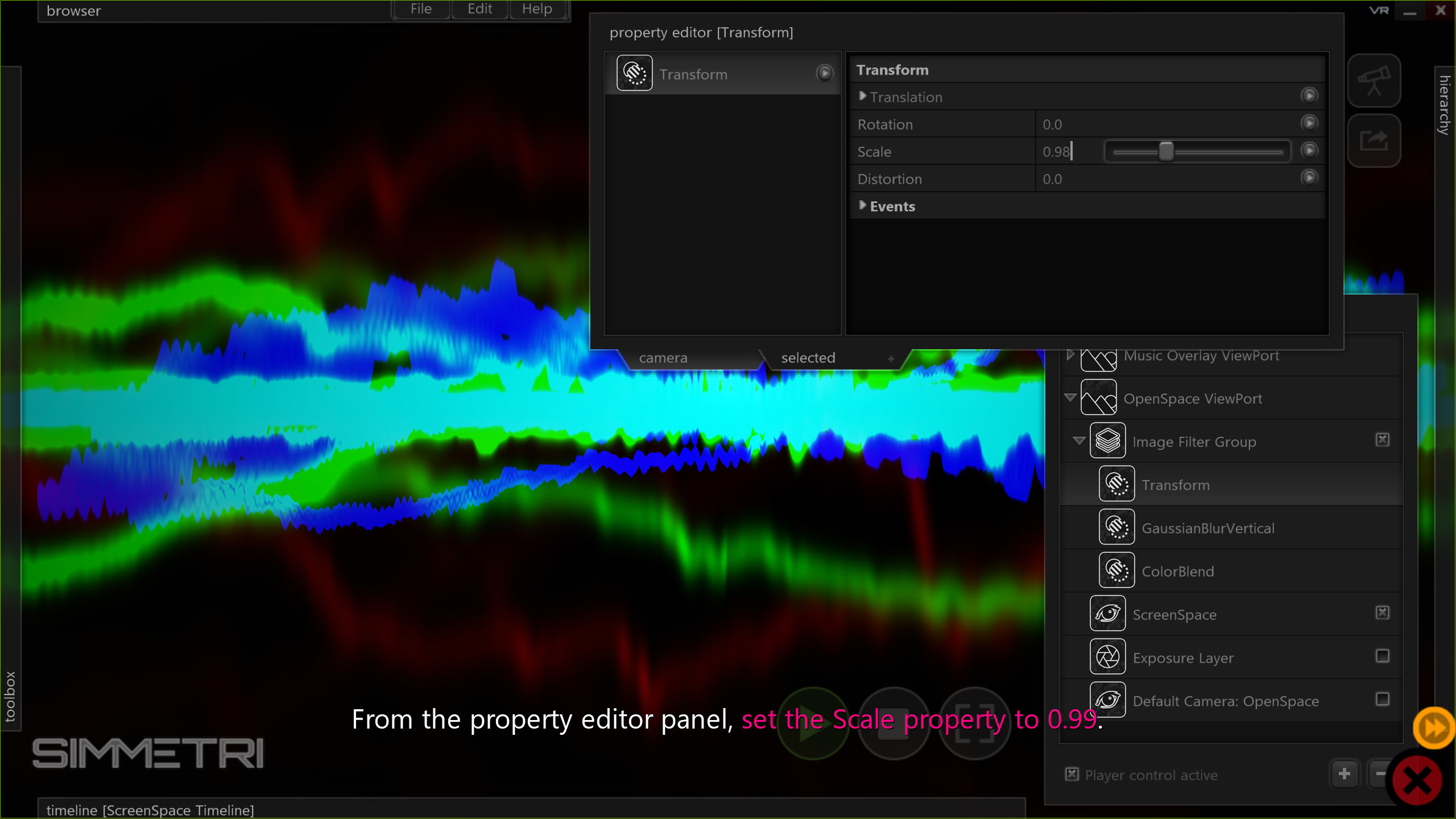1456x819 pixels.
Task: Collapse the OpenSpace ViewPort tree item
Action: pos(1071,398)
